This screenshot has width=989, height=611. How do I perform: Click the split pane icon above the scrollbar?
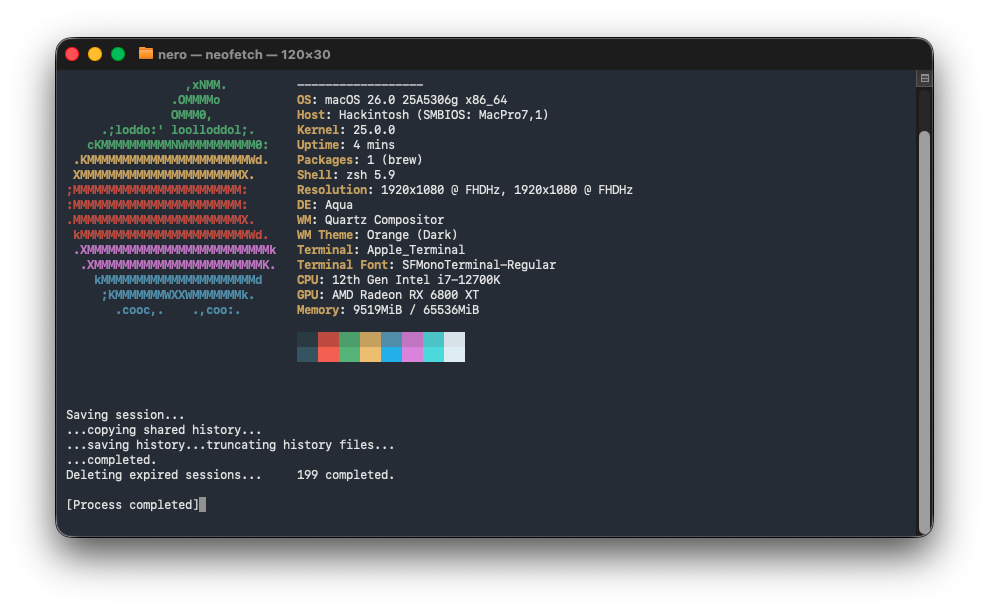pyautogui.click(x=925, y=78)
